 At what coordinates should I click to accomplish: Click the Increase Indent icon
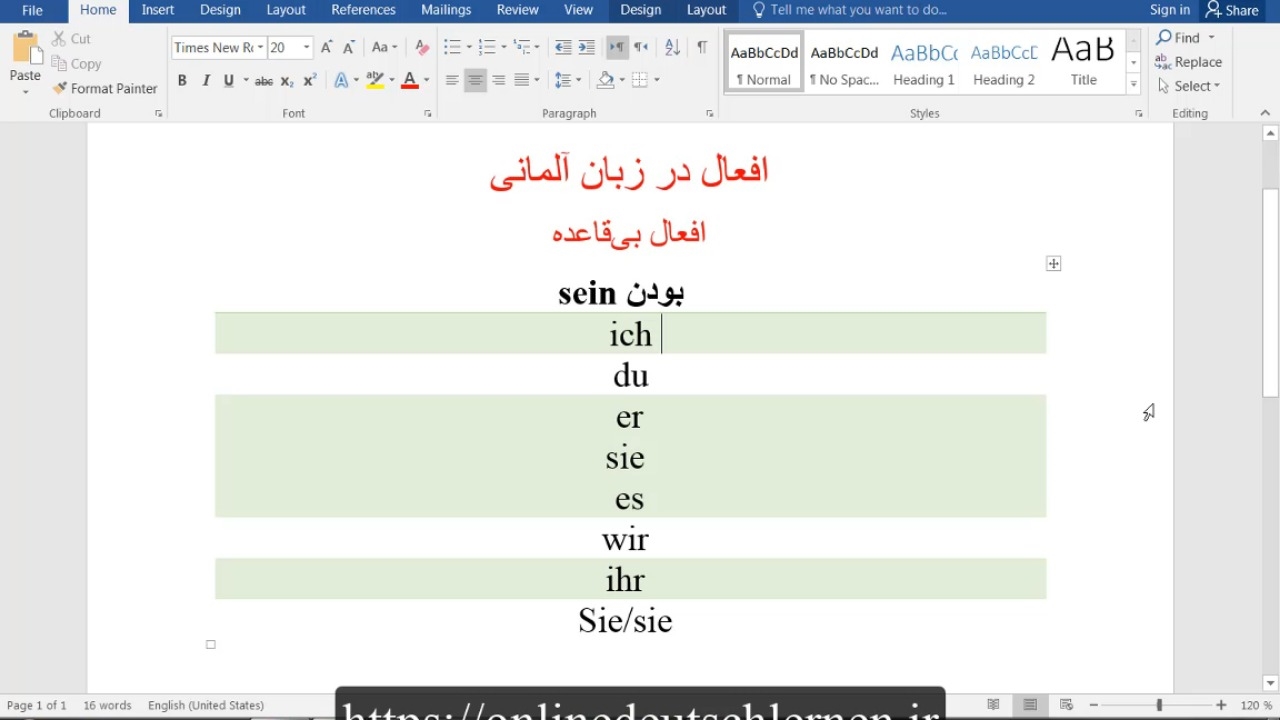[x=587, y=47]
